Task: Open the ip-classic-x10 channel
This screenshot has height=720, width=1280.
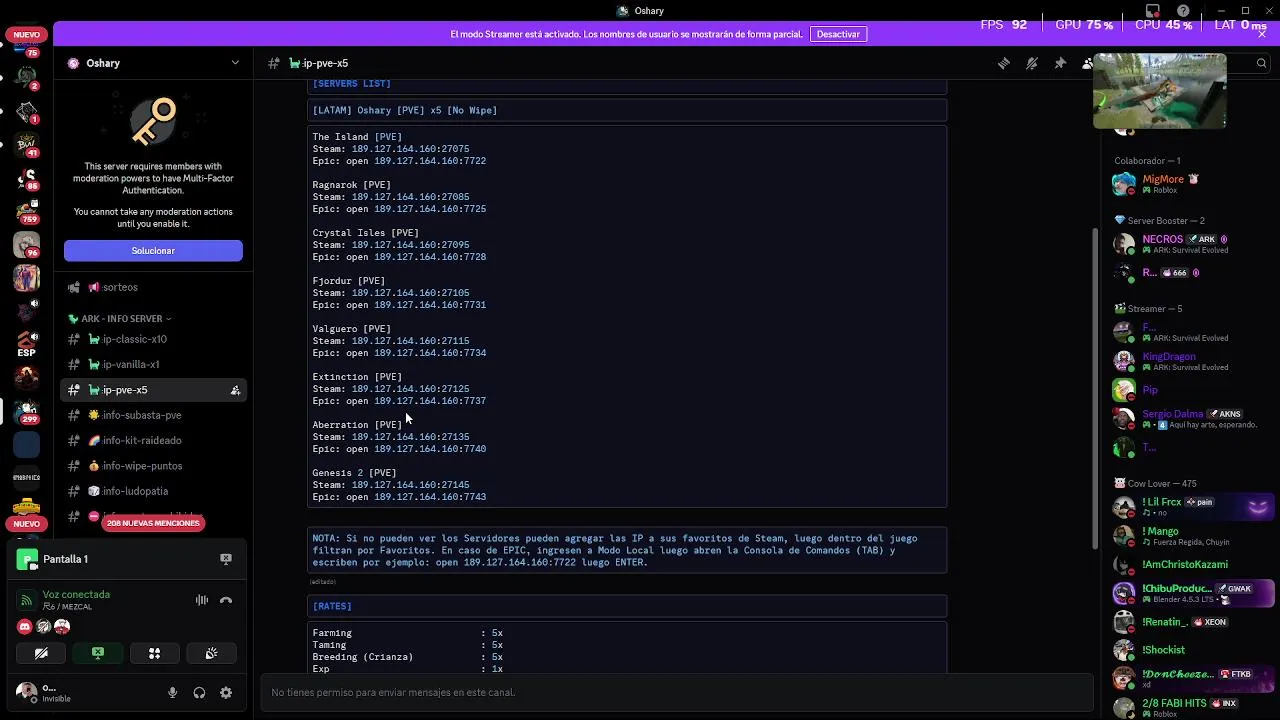Action: (153, 339)
